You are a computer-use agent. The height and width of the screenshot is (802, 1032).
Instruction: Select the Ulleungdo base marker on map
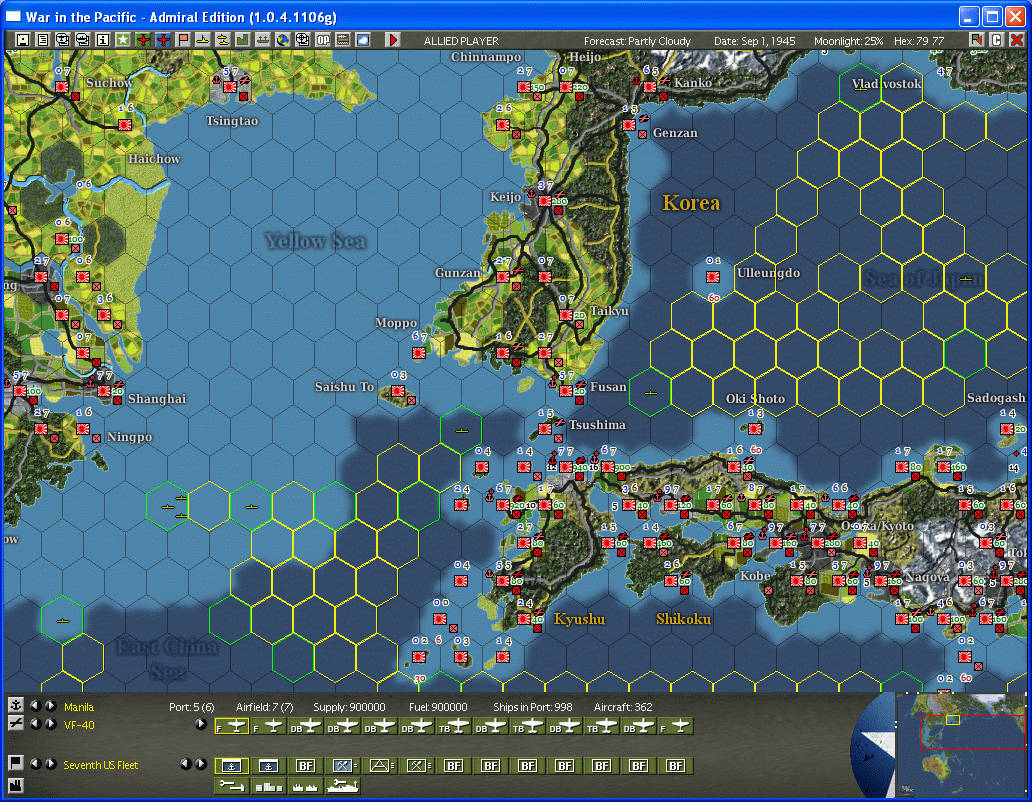(x=713, y=277)
